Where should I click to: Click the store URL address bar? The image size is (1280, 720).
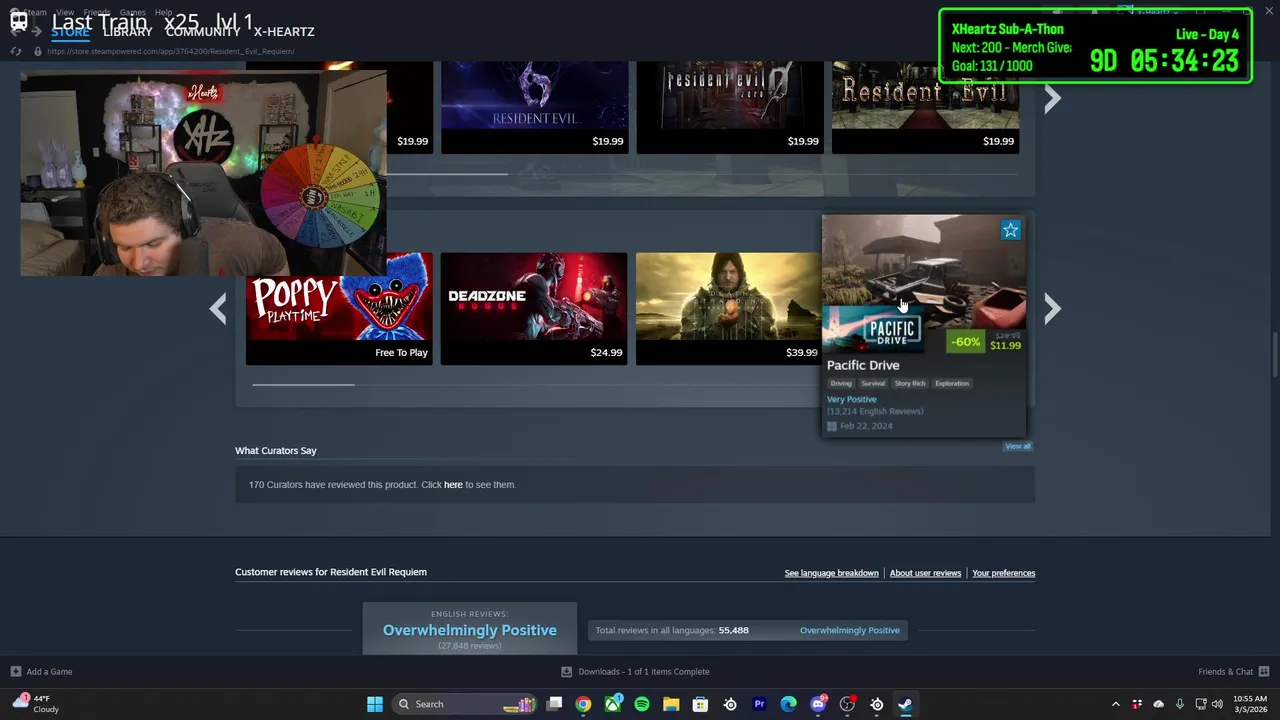pyautogui.click(x=170, y=51)
